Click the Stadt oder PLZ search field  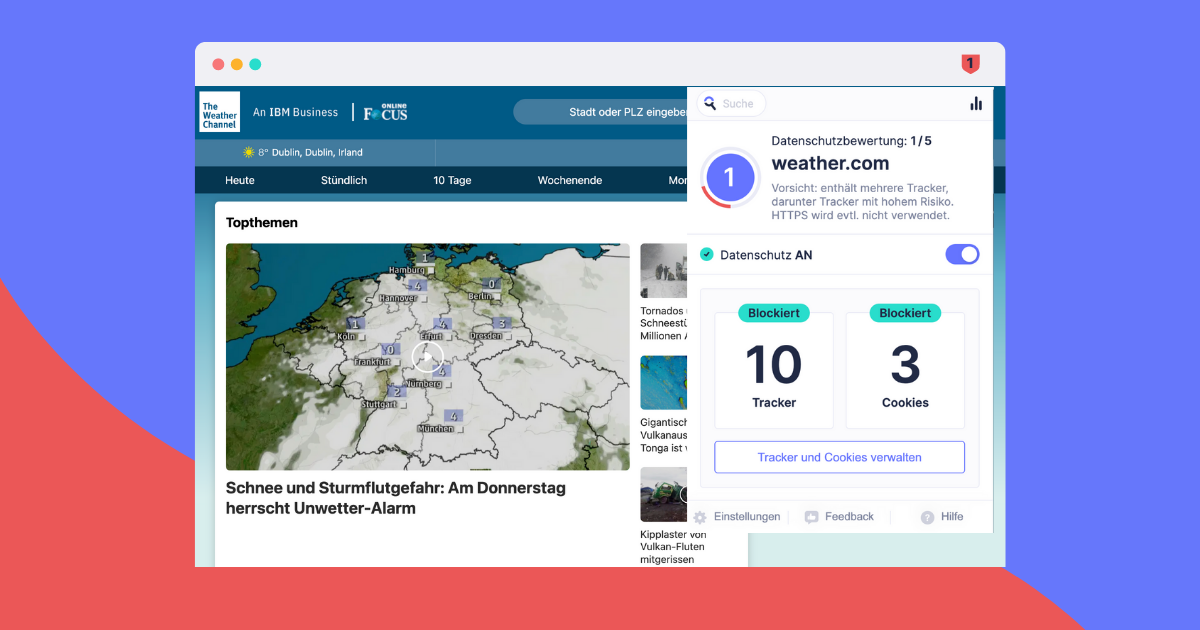click(600, 112)
